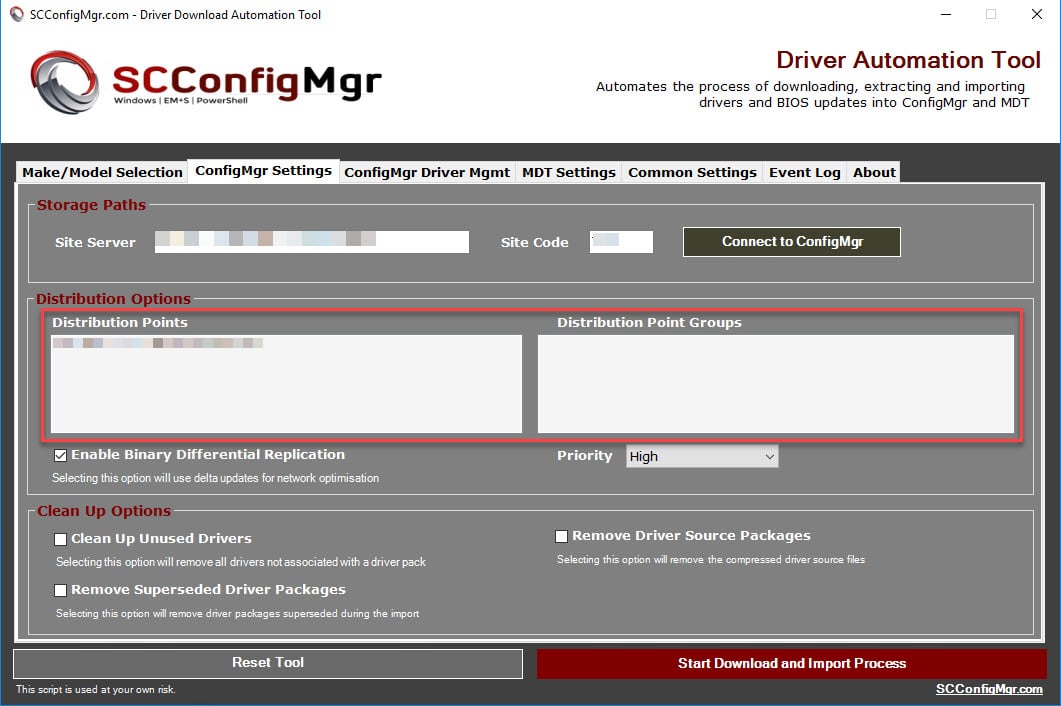Open the Priority dropdown showing High
This screenshot has width=1061, height=706.
702,456
